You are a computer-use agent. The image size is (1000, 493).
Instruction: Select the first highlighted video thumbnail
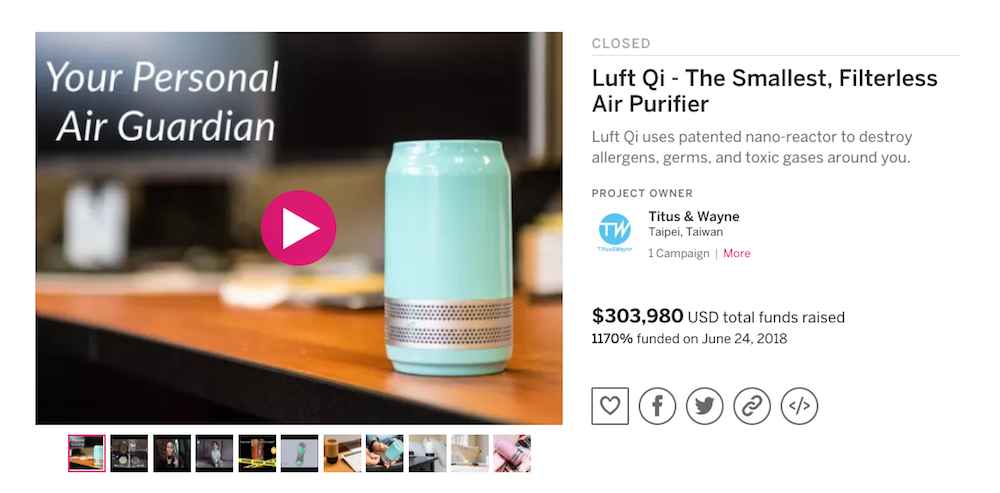point(87,453)
